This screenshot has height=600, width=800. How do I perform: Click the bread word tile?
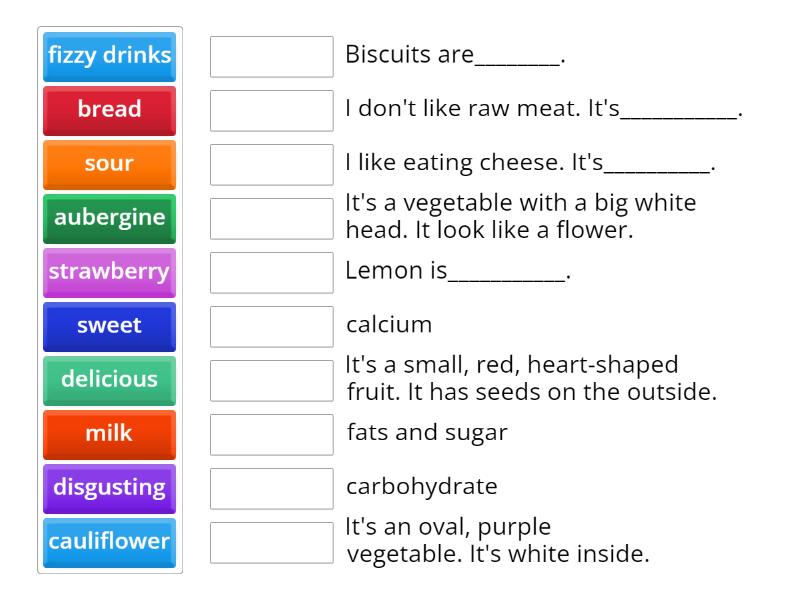108,110
